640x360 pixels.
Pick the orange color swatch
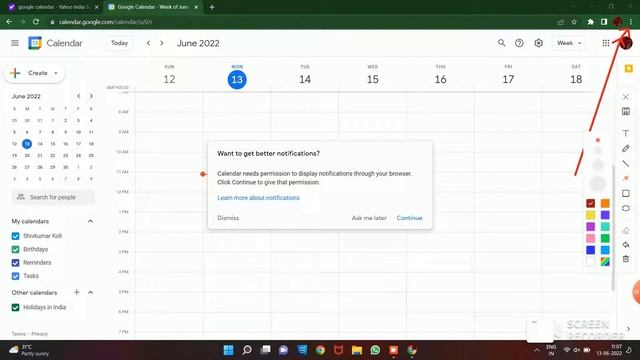(605, 203)
